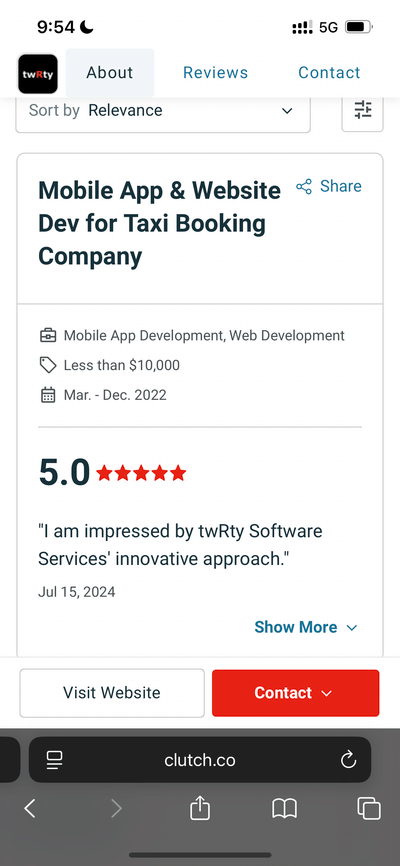Open the filter settings icon

click(362, 110)
